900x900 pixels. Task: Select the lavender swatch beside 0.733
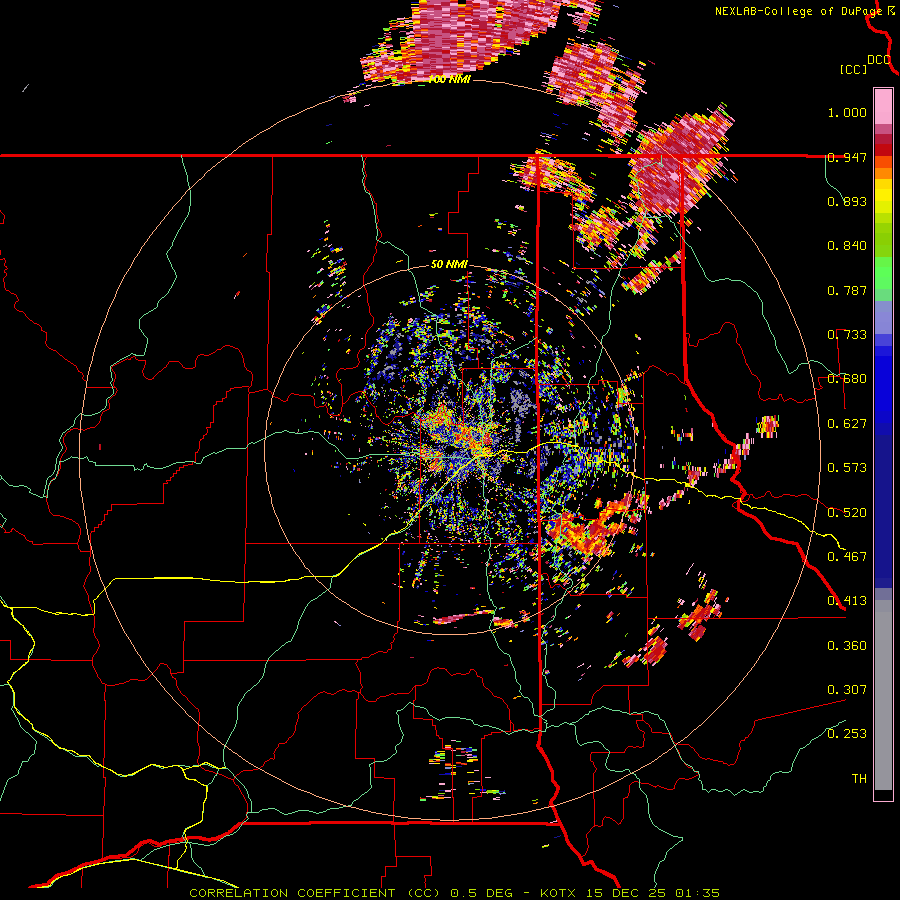coord(883,323)
